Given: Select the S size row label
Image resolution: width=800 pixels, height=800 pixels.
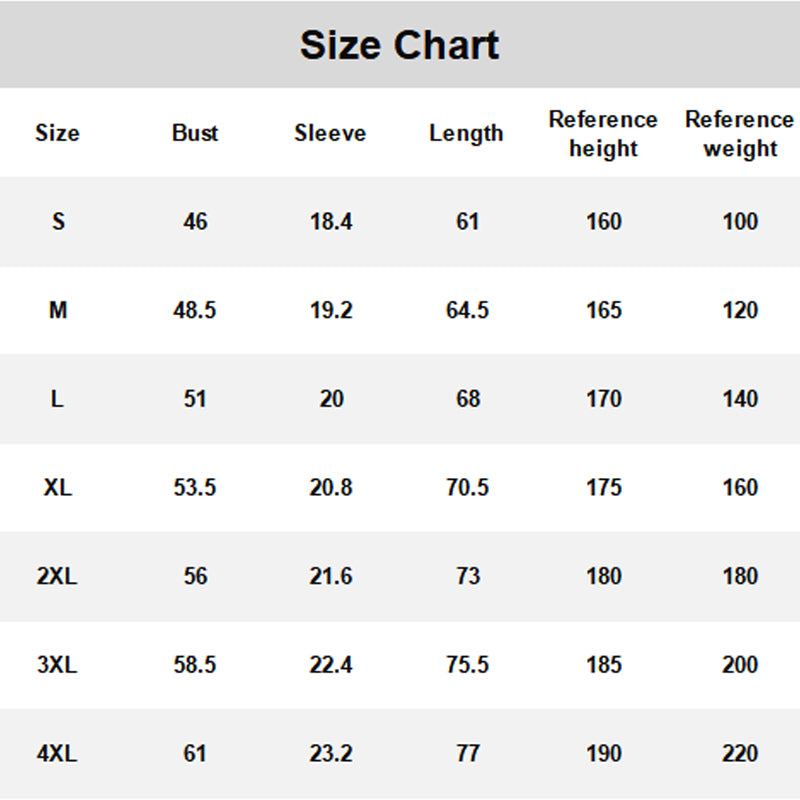Looking at the screenshot, I should (58, 222).
